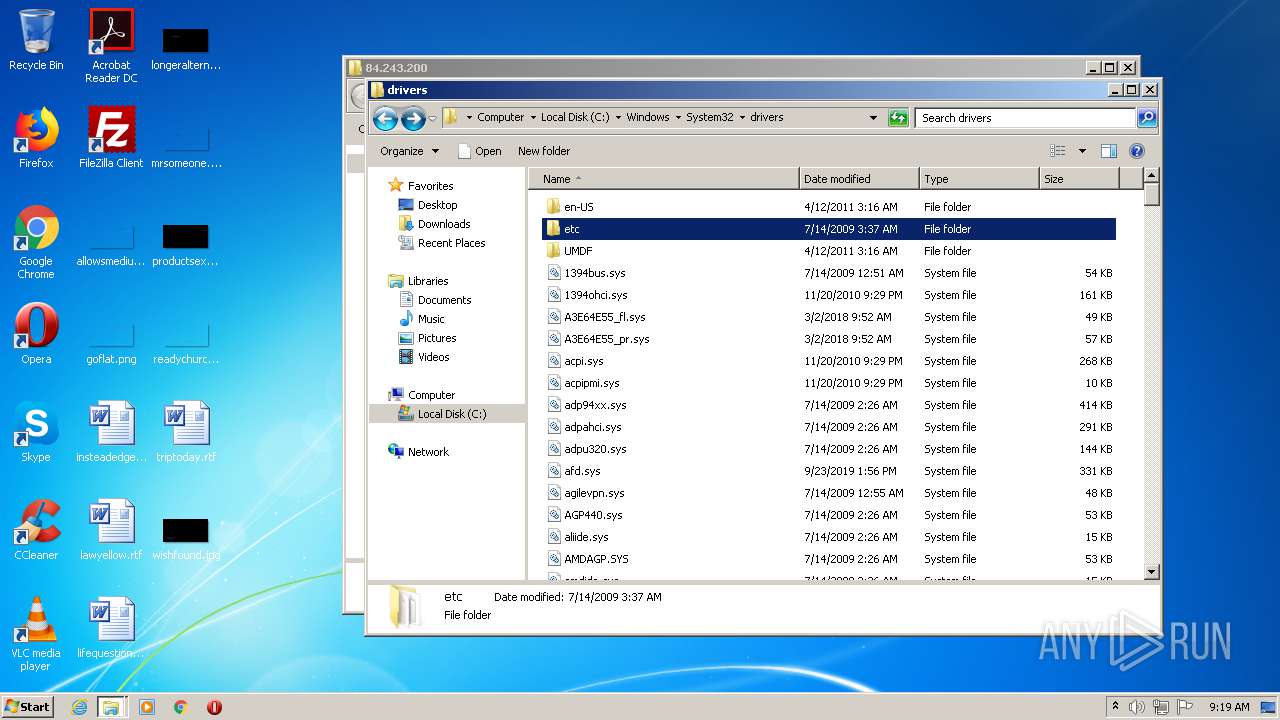Select the etc folder row
Image resolution: width=1280 pixels, height=720 pixels.
click(x=828, y=229)
